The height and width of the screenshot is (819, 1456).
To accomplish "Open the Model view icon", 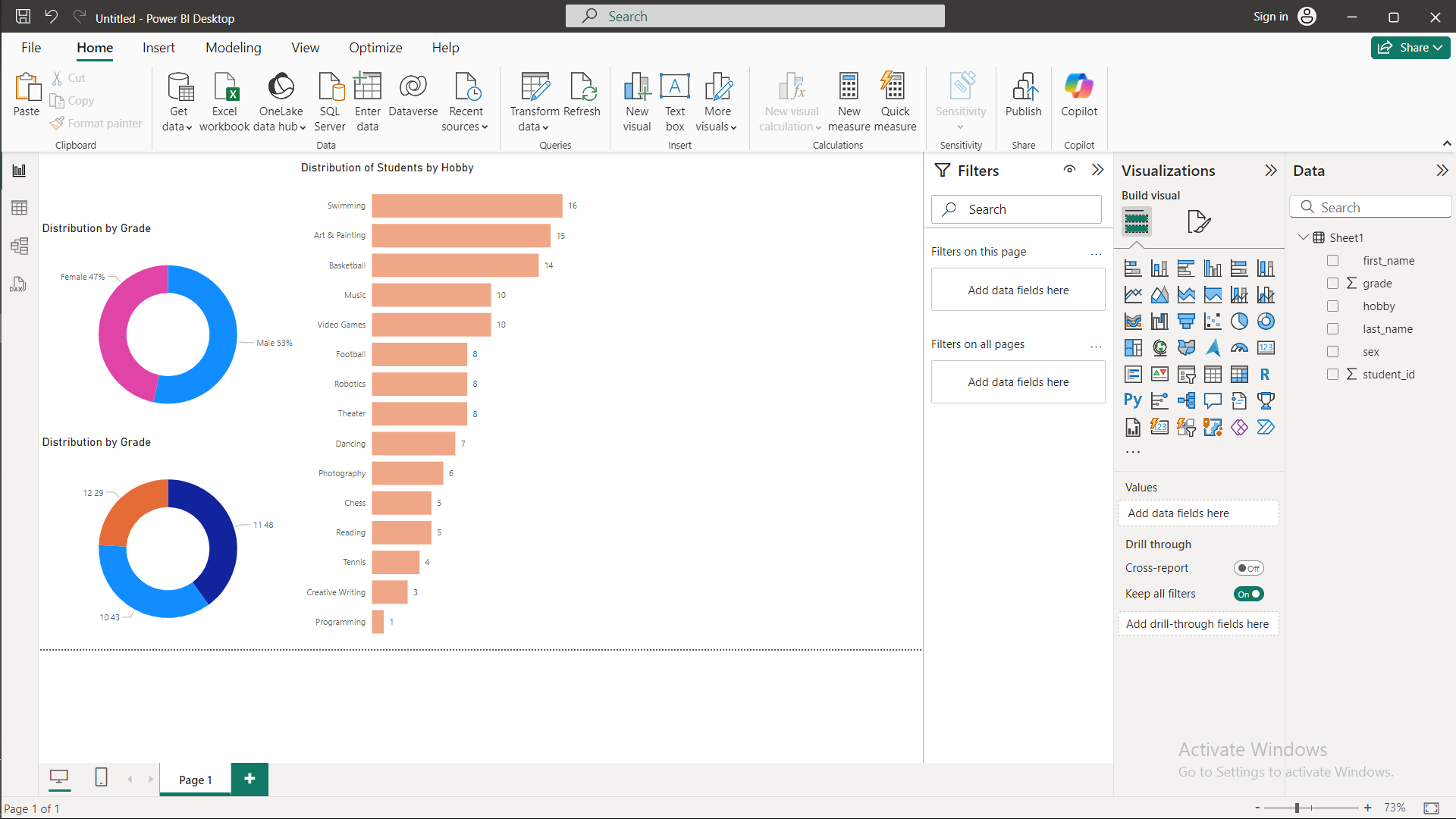I will (20, 246).
